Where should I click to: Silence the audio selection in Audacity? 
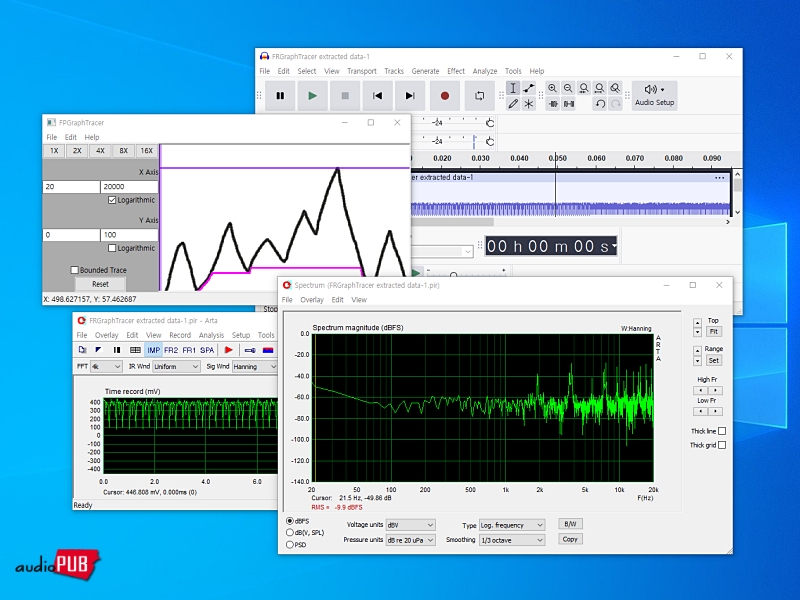click(568, 104)
